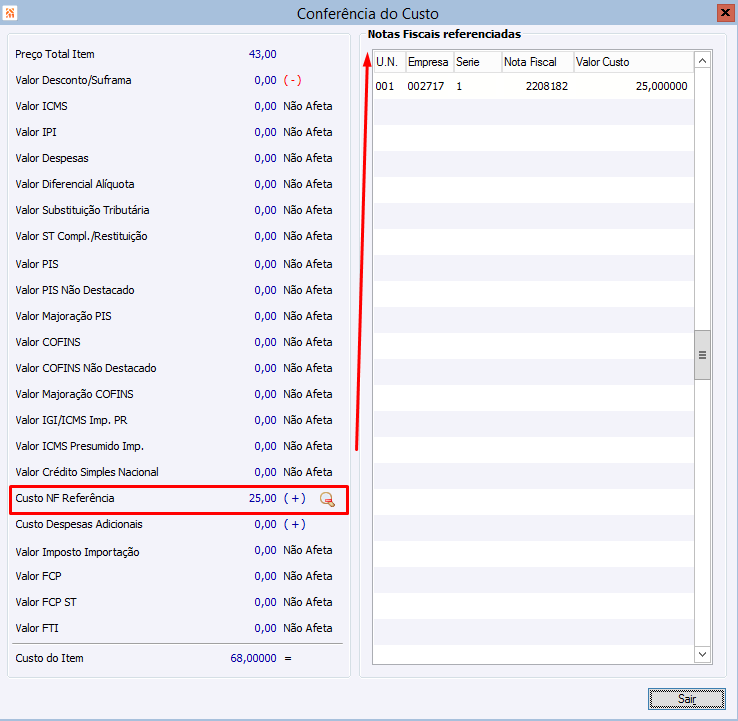Click the Valor ICMS Presumido Imp. label
Screen dimensions: 738x721
click(80, 446)
